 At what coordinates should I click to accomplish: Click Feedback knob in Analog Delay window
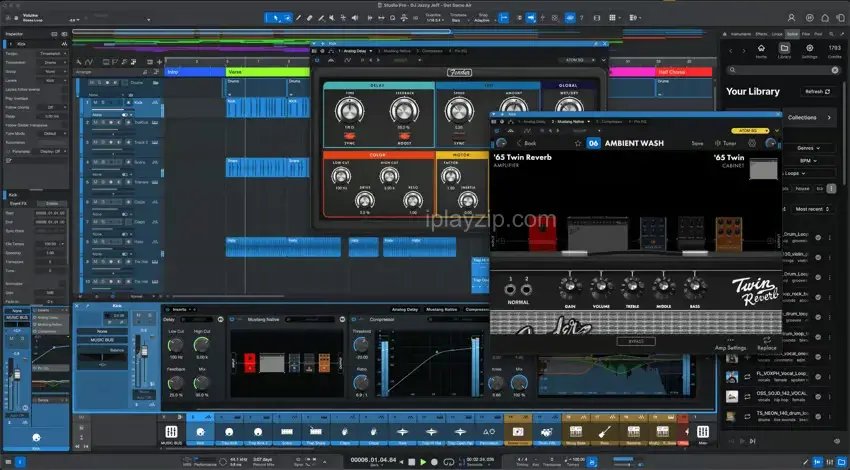tap(404, 111)
